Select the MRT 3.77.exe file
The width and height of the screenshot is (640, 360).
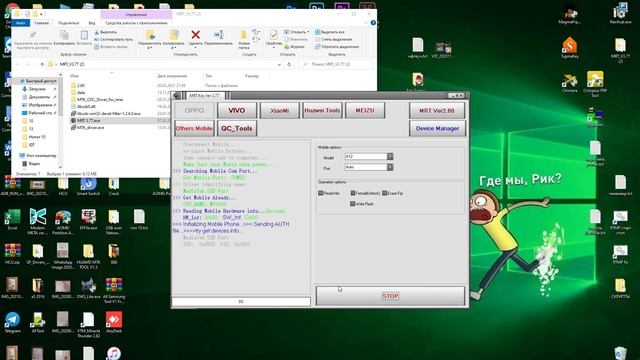point(89,120)
